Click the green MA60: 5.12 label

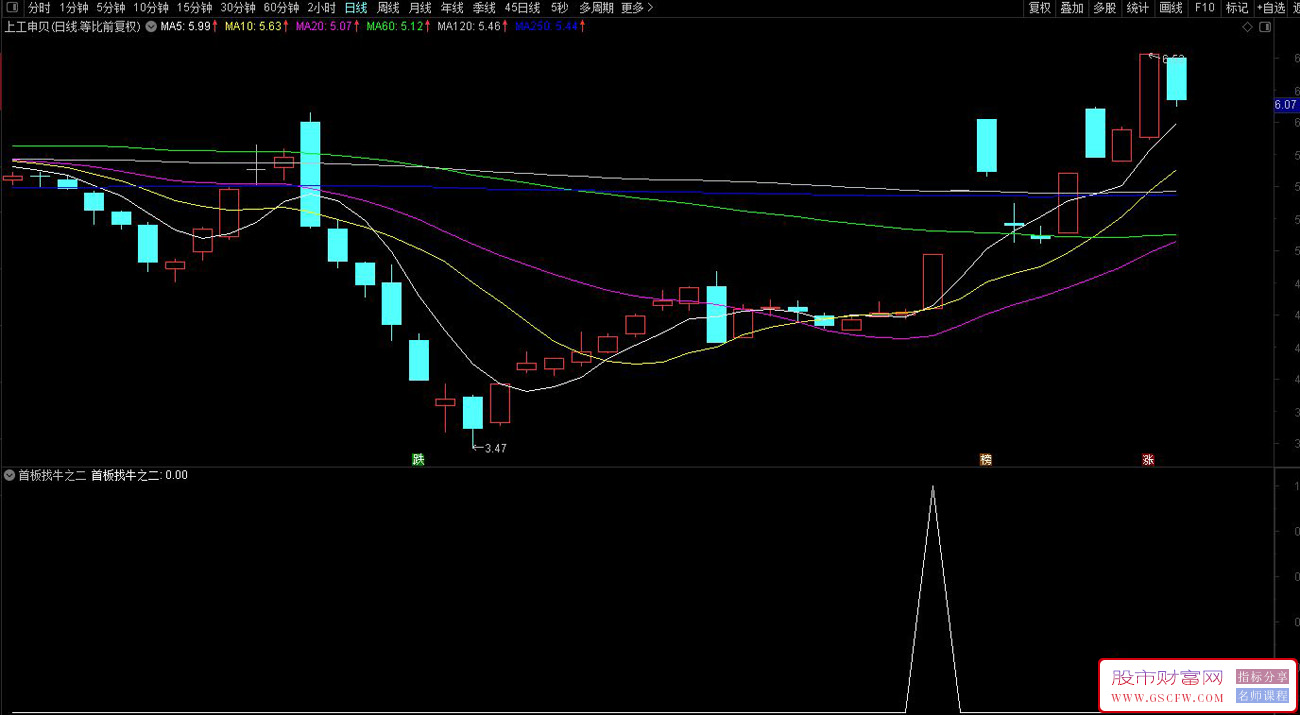coord(395,27)
